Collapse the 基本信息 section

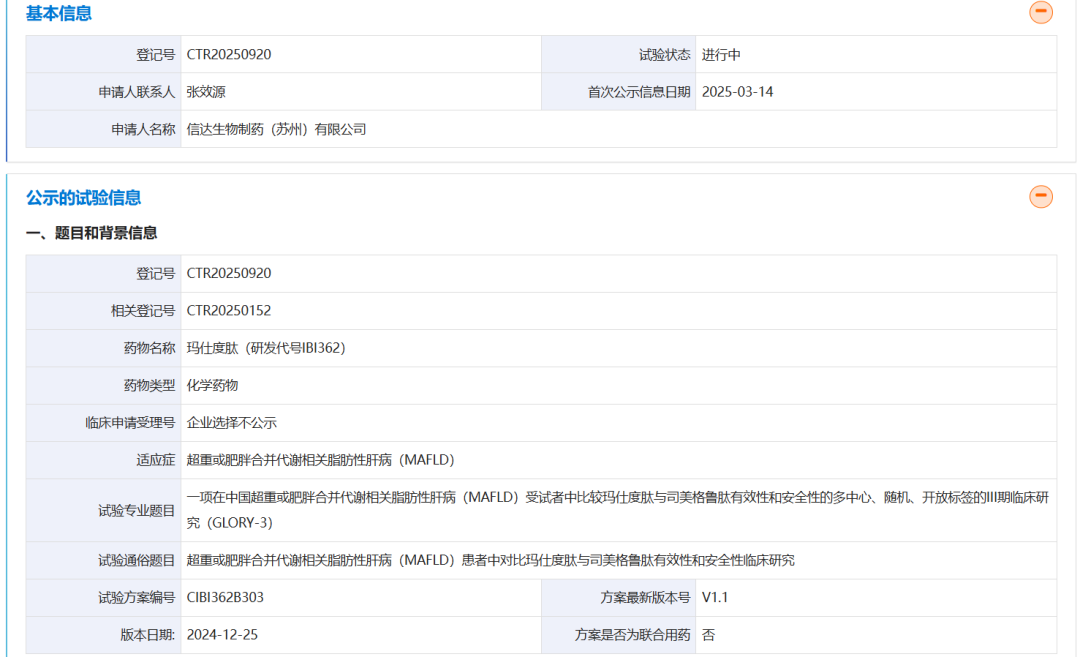tap(1040, 12)
